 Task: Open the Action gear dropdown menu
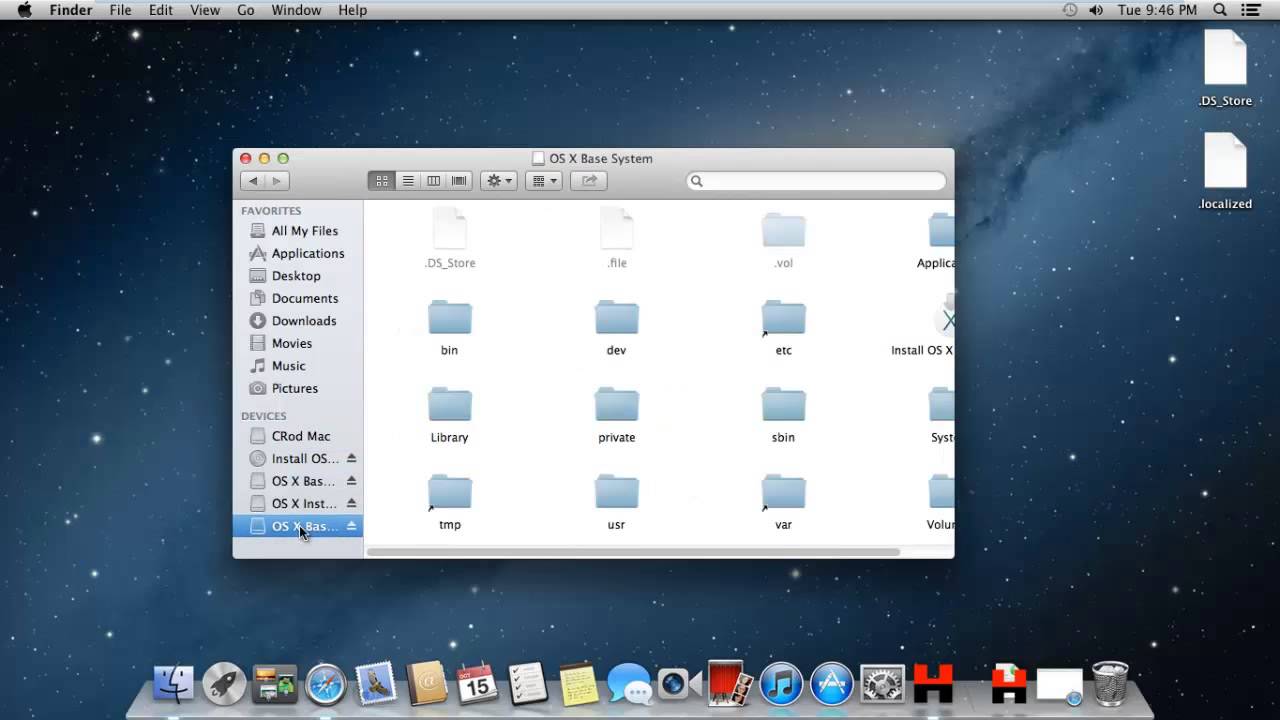tap(499, 181)
